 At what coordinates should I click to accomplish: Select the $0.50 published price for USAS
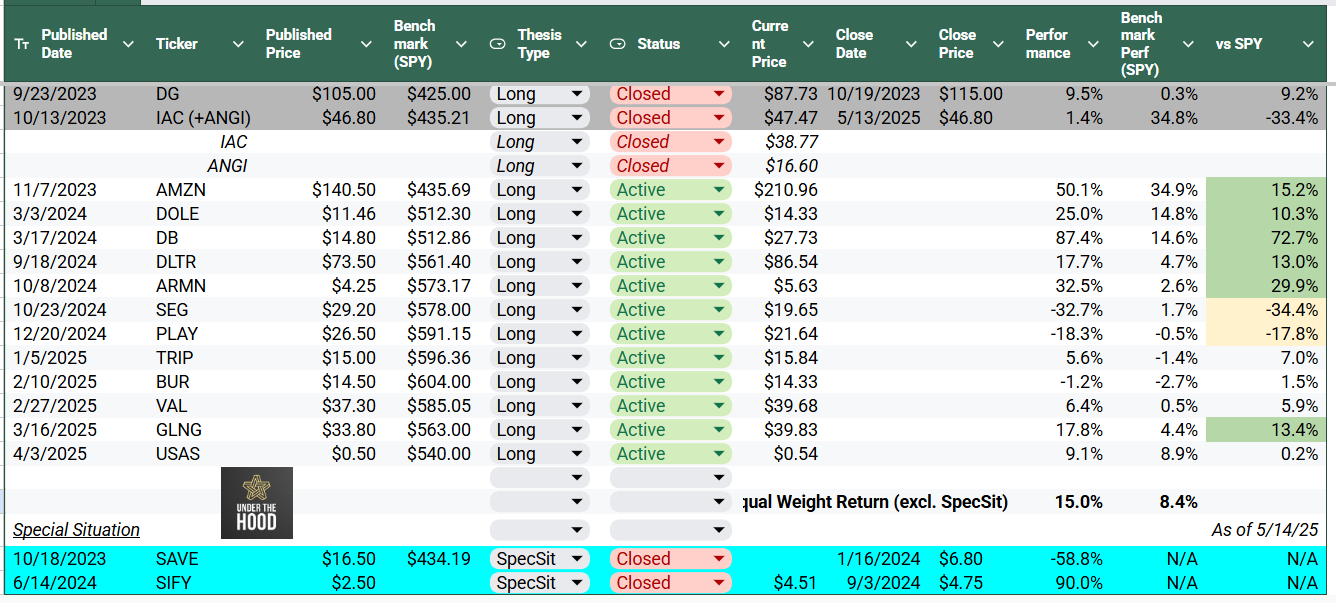(353, 454)
